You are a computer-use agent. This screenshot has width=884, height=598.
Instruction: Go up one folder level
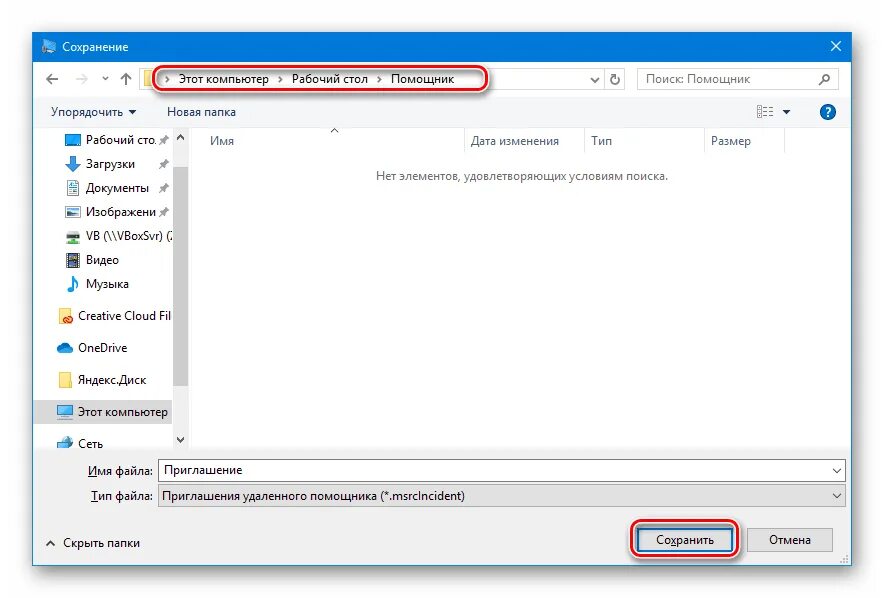click(x=126, y=79)
